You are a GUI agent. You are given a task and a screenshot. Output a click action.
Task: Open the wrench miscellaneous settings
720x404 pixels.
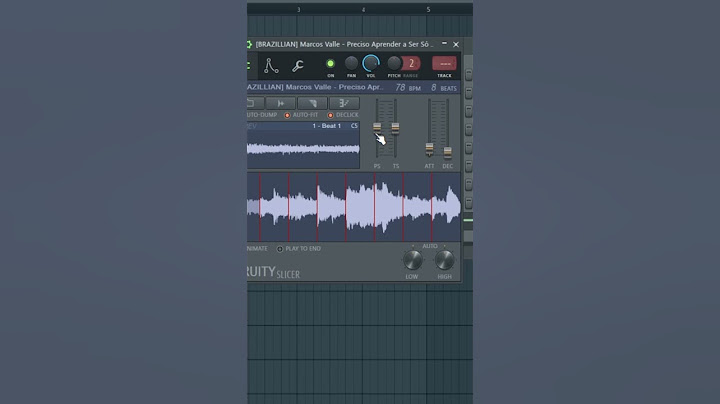pos(298,66)
